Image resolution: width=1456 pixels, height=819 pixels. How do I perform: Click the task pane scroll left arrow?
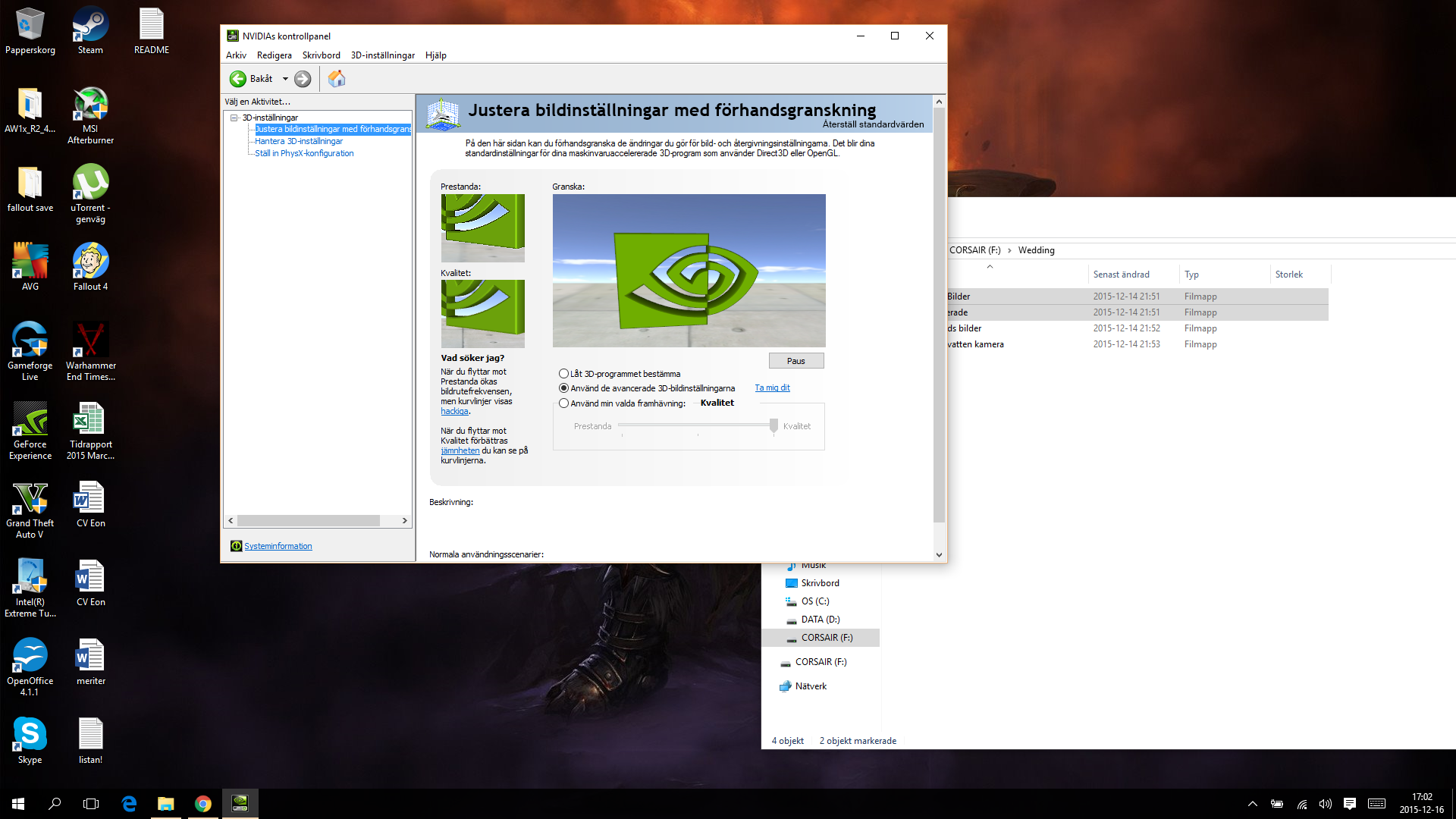231,521
